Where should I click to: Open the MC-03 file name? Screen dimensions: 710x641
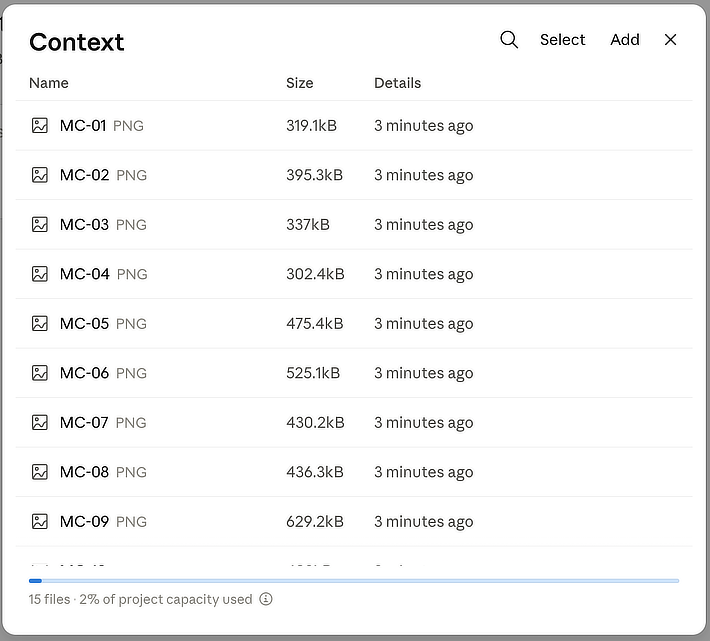(84, 224)
